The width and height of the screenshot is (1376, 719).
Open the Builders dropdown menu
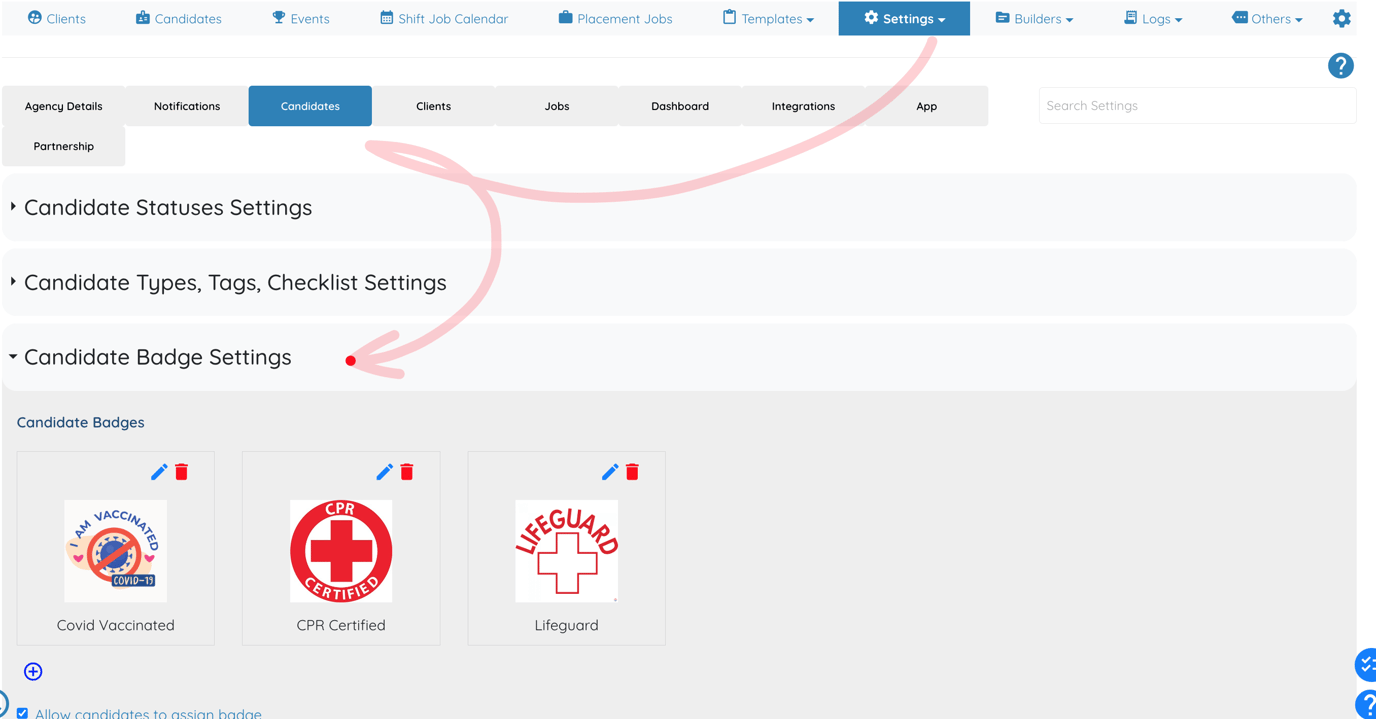pos(1035,18)
